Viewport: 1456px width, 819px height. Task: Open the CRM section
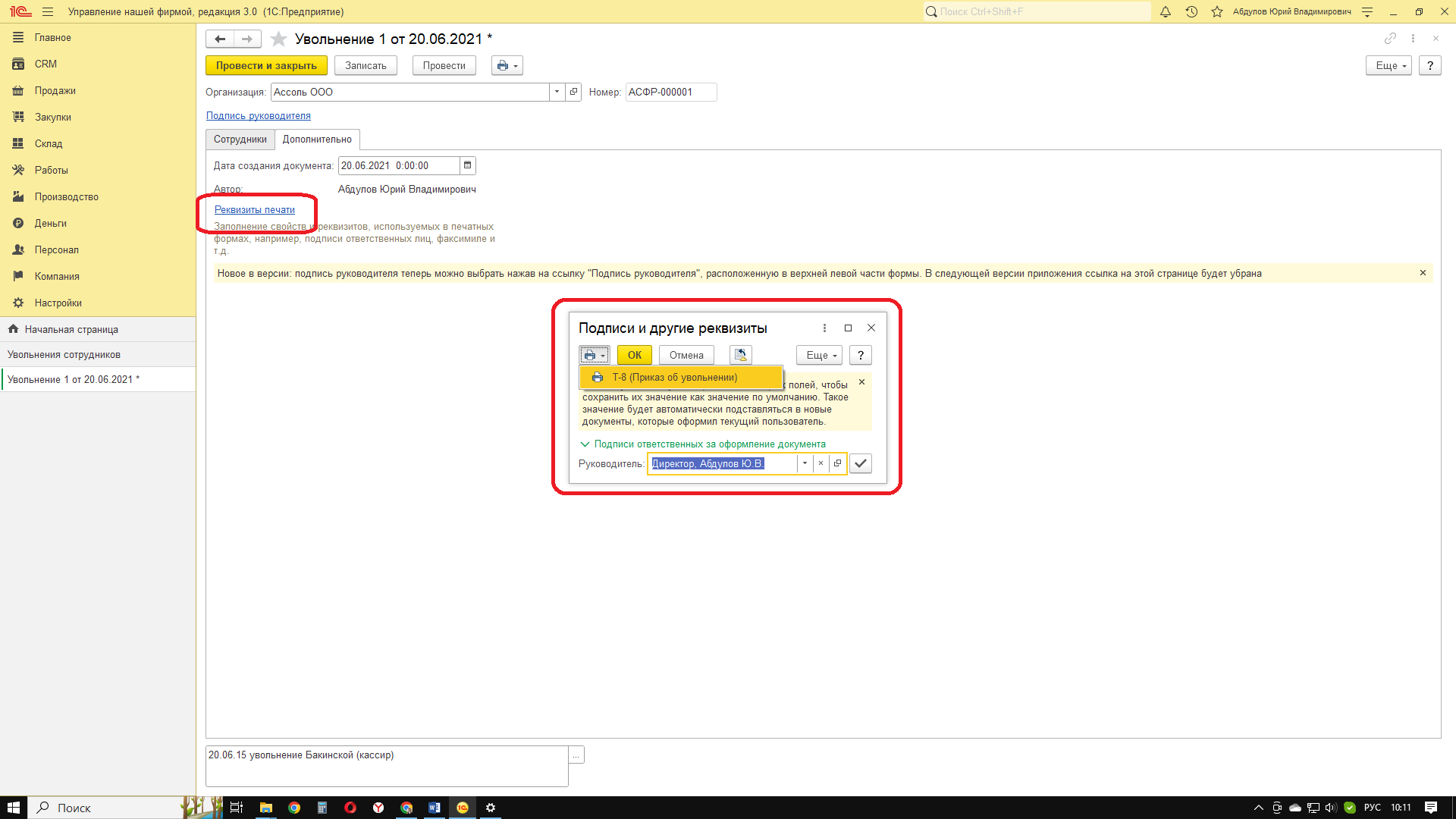pyautogui.click(x=98, y=64)
